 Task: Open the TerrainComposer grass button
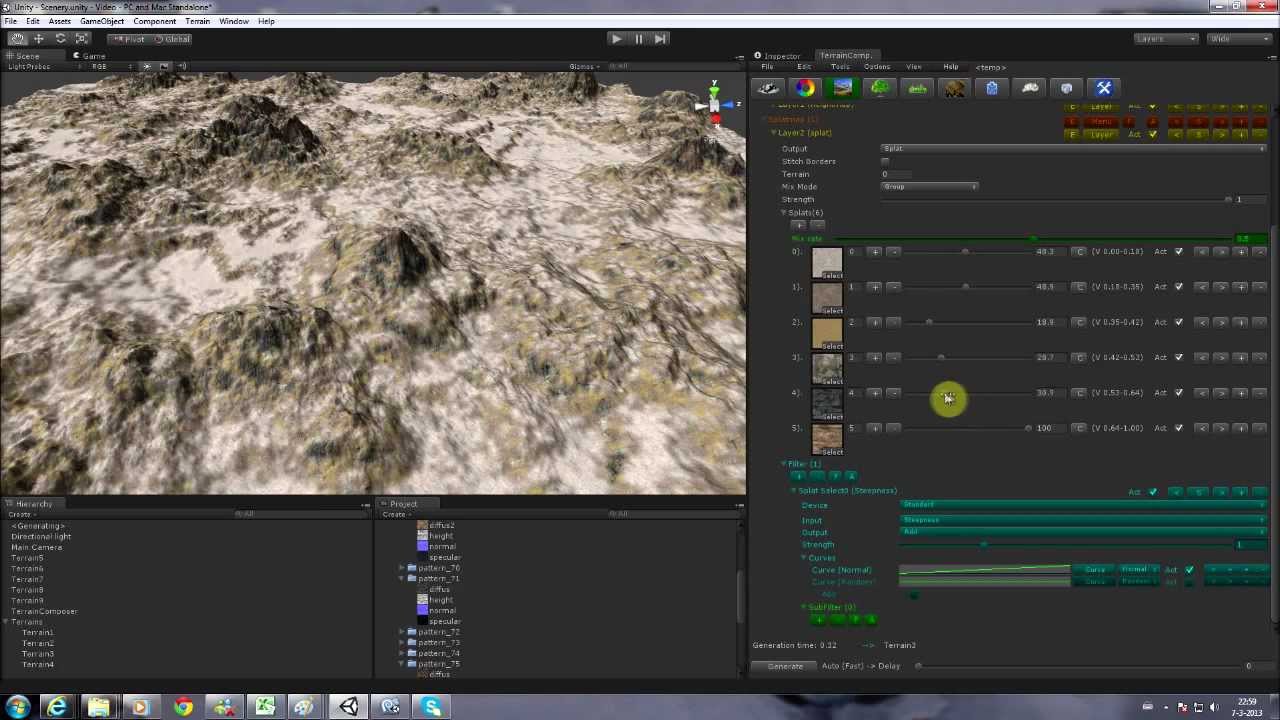tap(917, 88)
